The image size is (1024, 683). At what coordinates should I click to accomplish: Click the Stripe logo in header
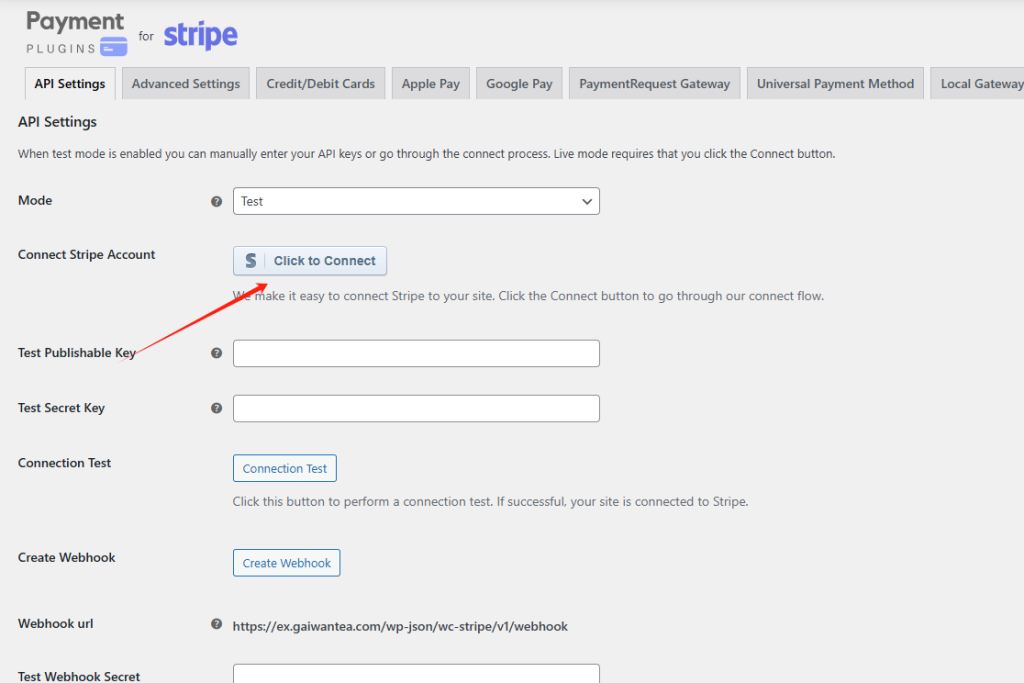tap(200, 36)
